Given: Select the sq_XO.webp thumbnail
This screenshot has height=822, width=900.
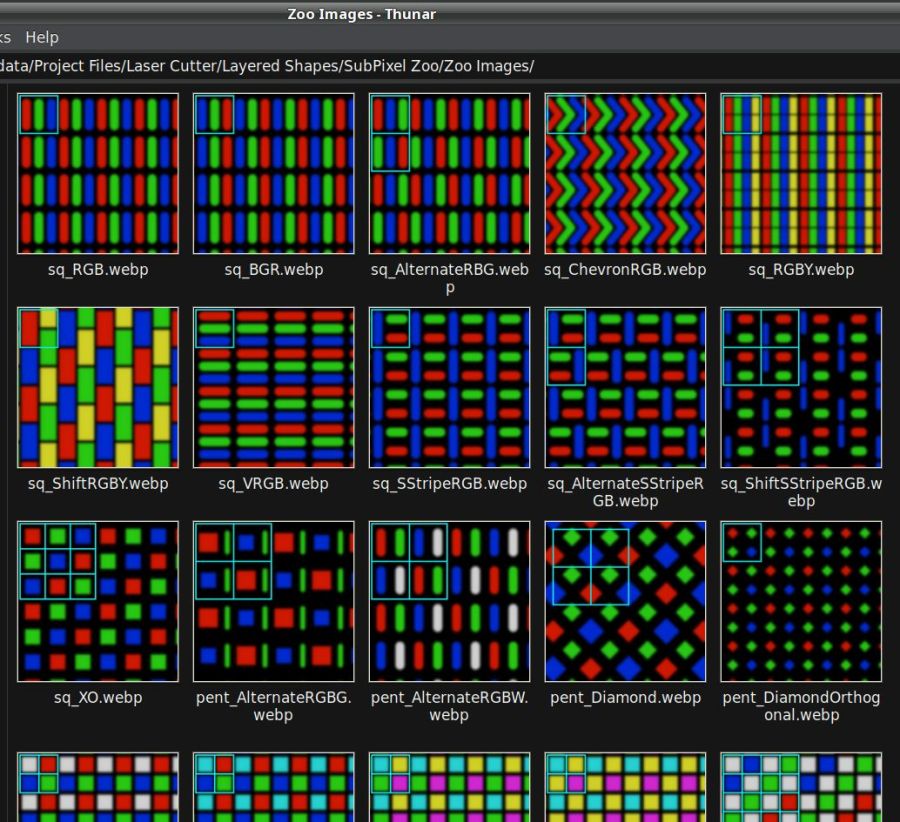Looking at the screenshot, I should point(97,600).
